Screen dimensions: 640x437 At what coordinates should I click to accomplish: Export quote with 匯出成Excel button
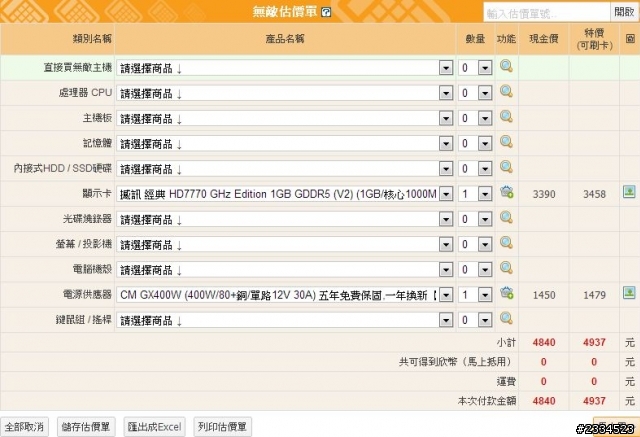pyautogui.click(x=155, y=427)
